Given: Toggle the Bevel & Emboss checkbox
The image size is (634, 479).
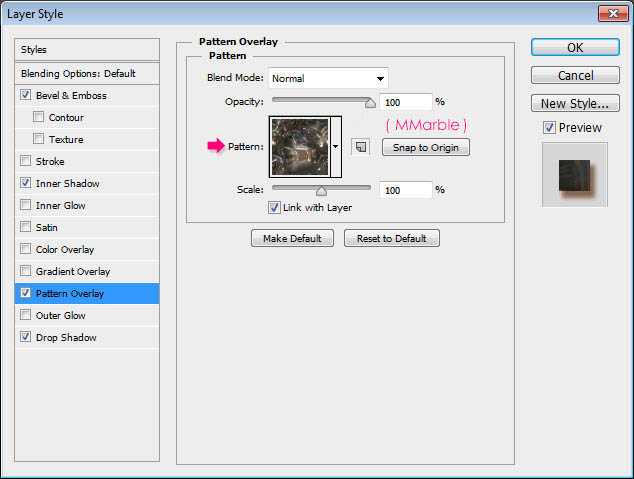Looking at the screenshot, I should point(25,96).
